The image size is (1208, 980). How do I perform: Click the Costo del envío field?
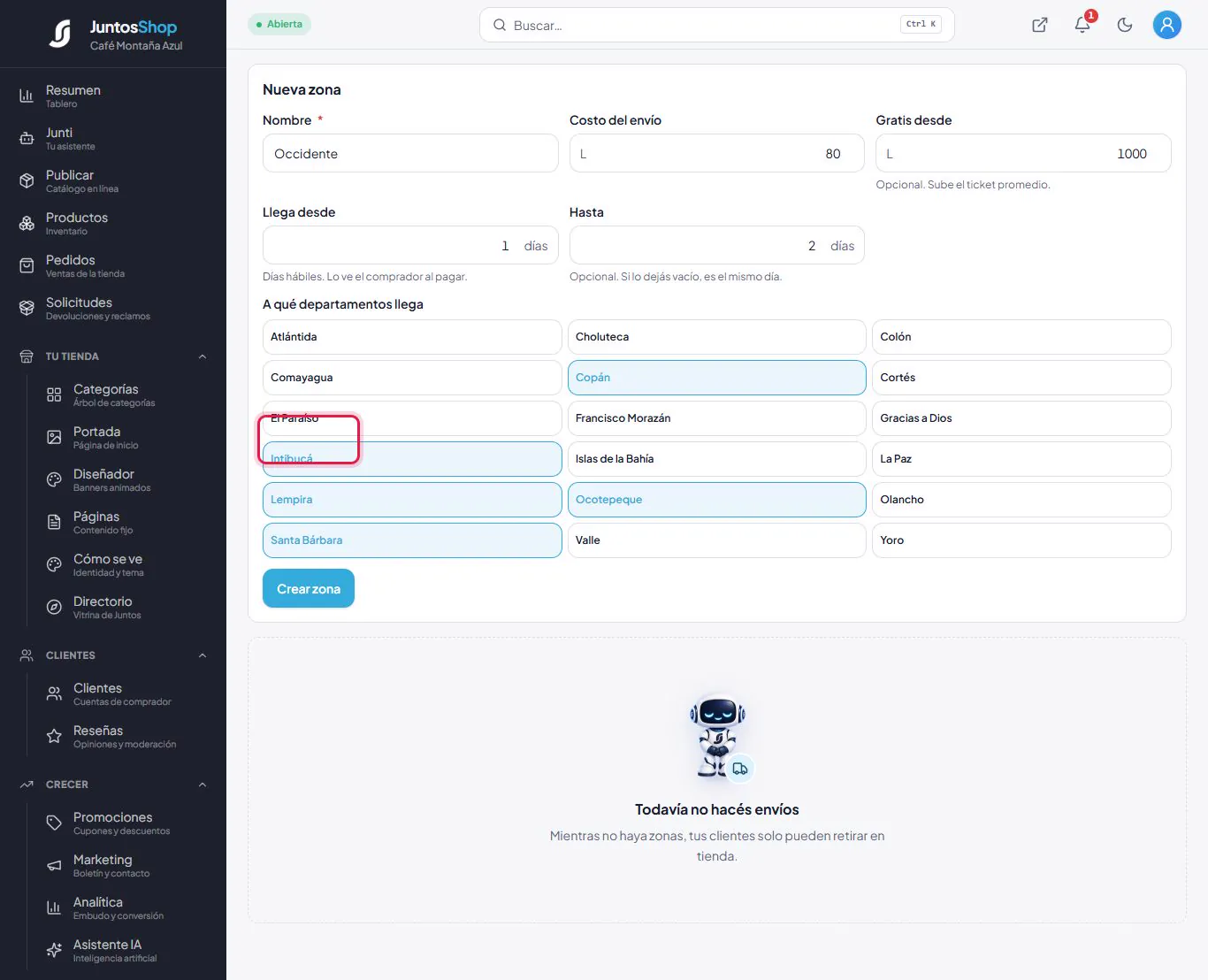pyautogui.click(x=717, y=153)
